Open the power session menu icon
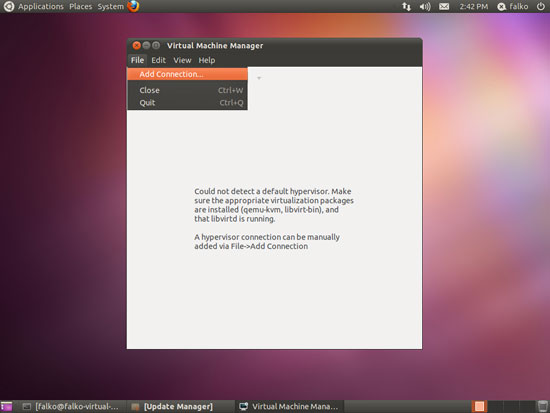 [541, 6]
